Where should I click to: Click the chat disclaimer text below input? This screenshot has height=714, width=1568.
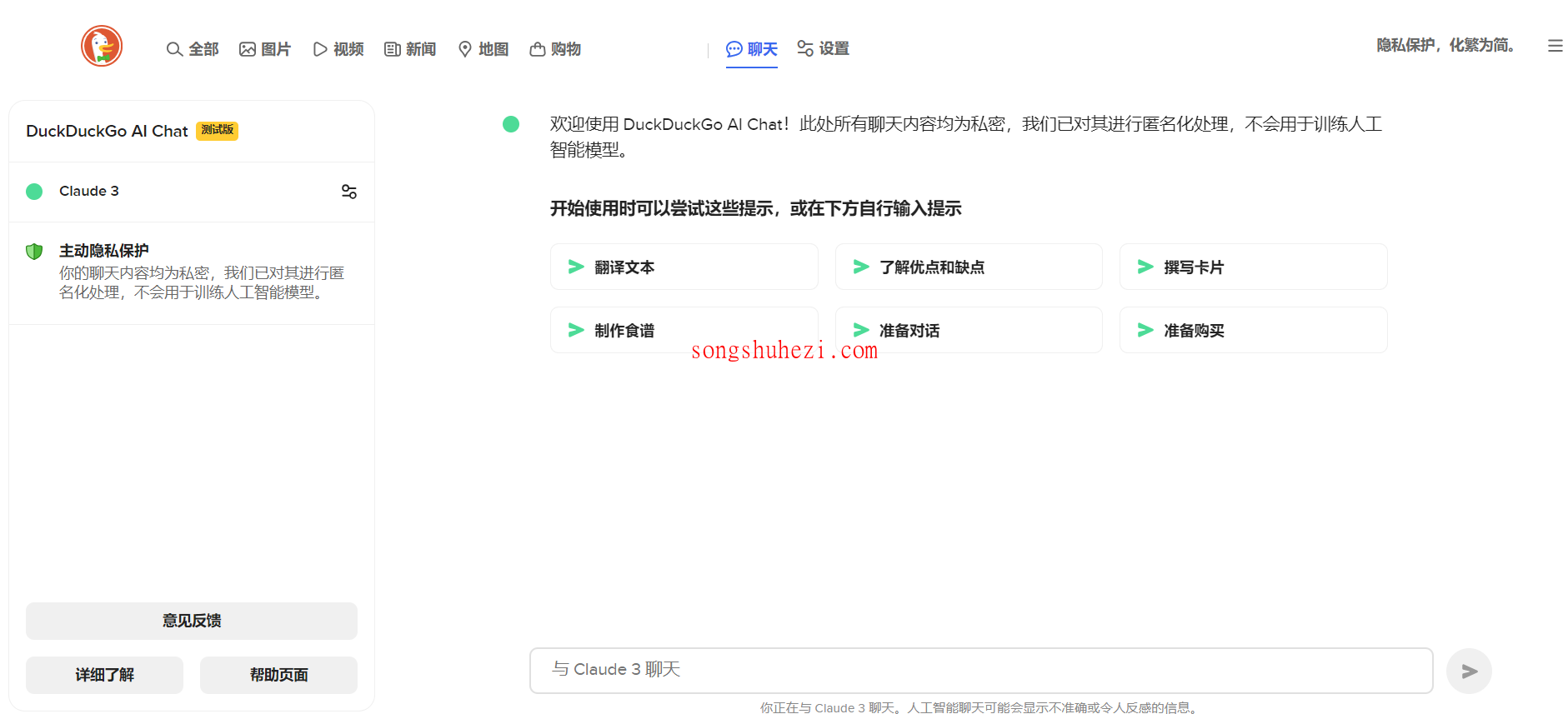click(980, 707)
